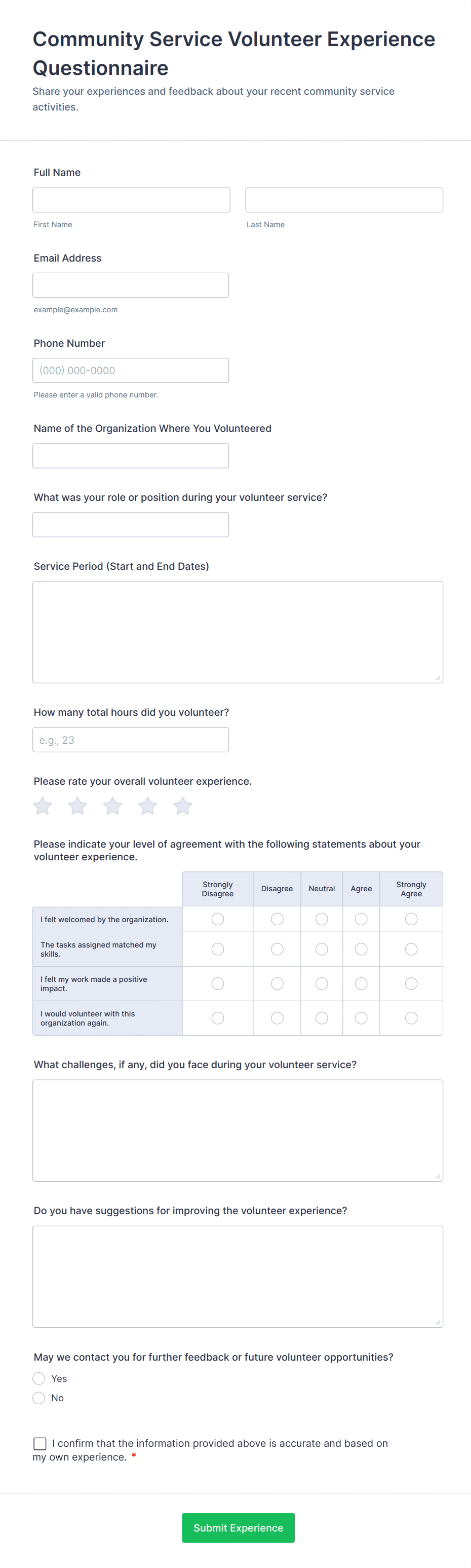471x1568 pixels.
Task: Click the Submit Experience button
Action: tap(238, 1528)
